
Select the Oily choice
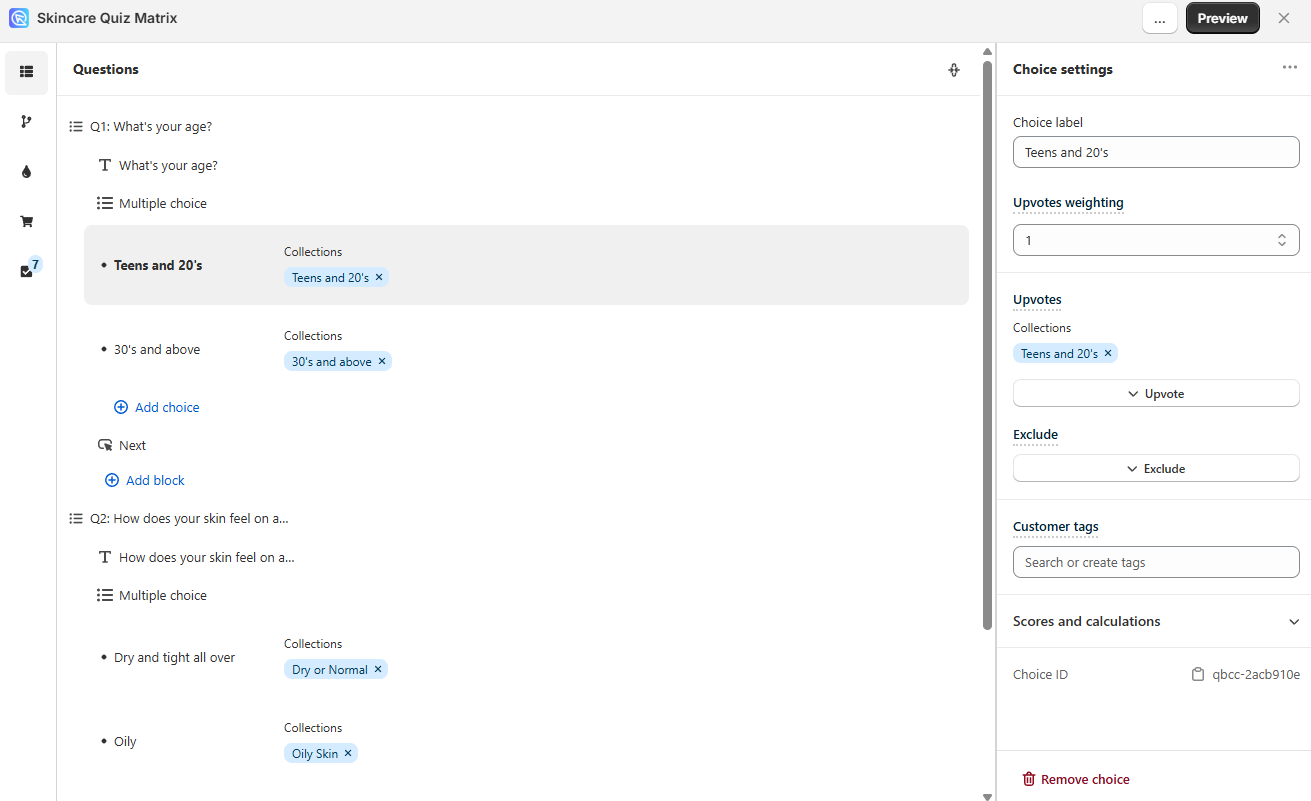click(x=125, y=741)
